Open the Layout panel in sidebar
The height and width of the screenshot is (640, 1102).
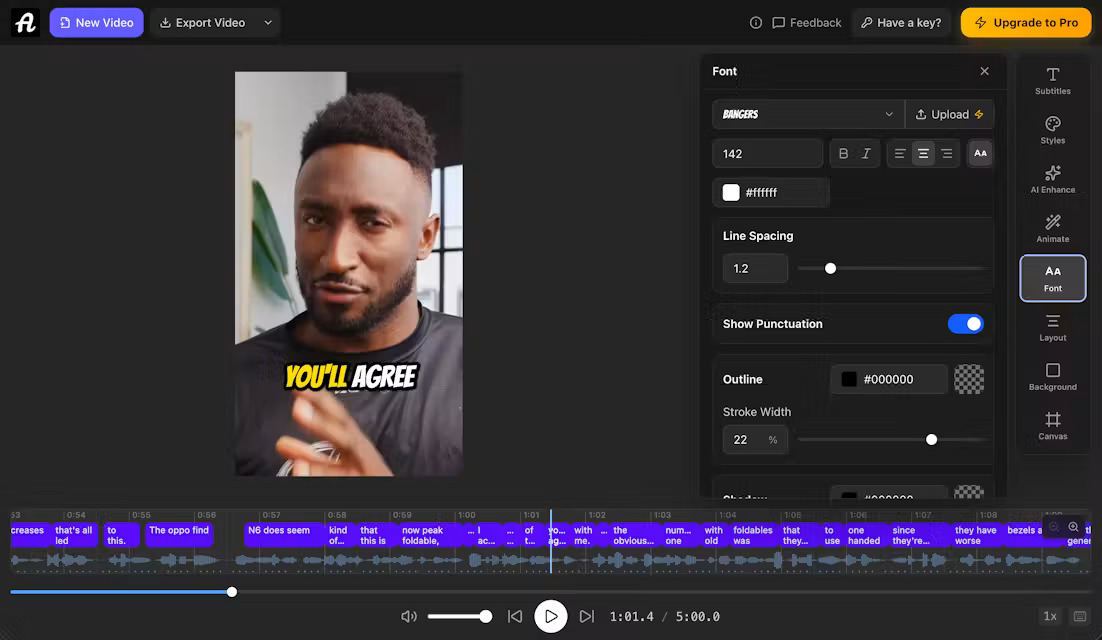click(x=1052, y=327)
